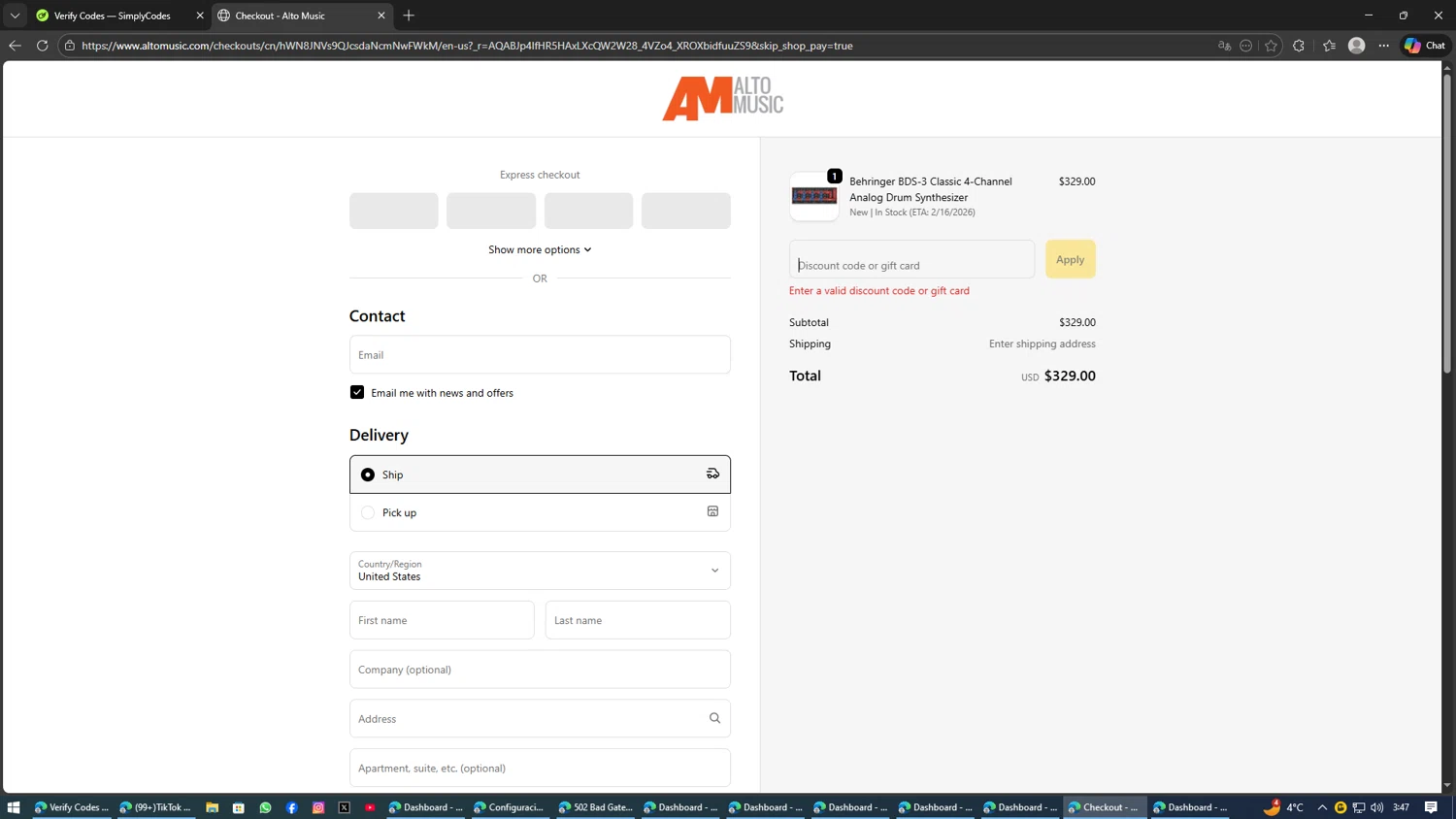This screenshot has height=819, width=1456.
Task: Click the second express checkout button
Action: tap(491, 211)
